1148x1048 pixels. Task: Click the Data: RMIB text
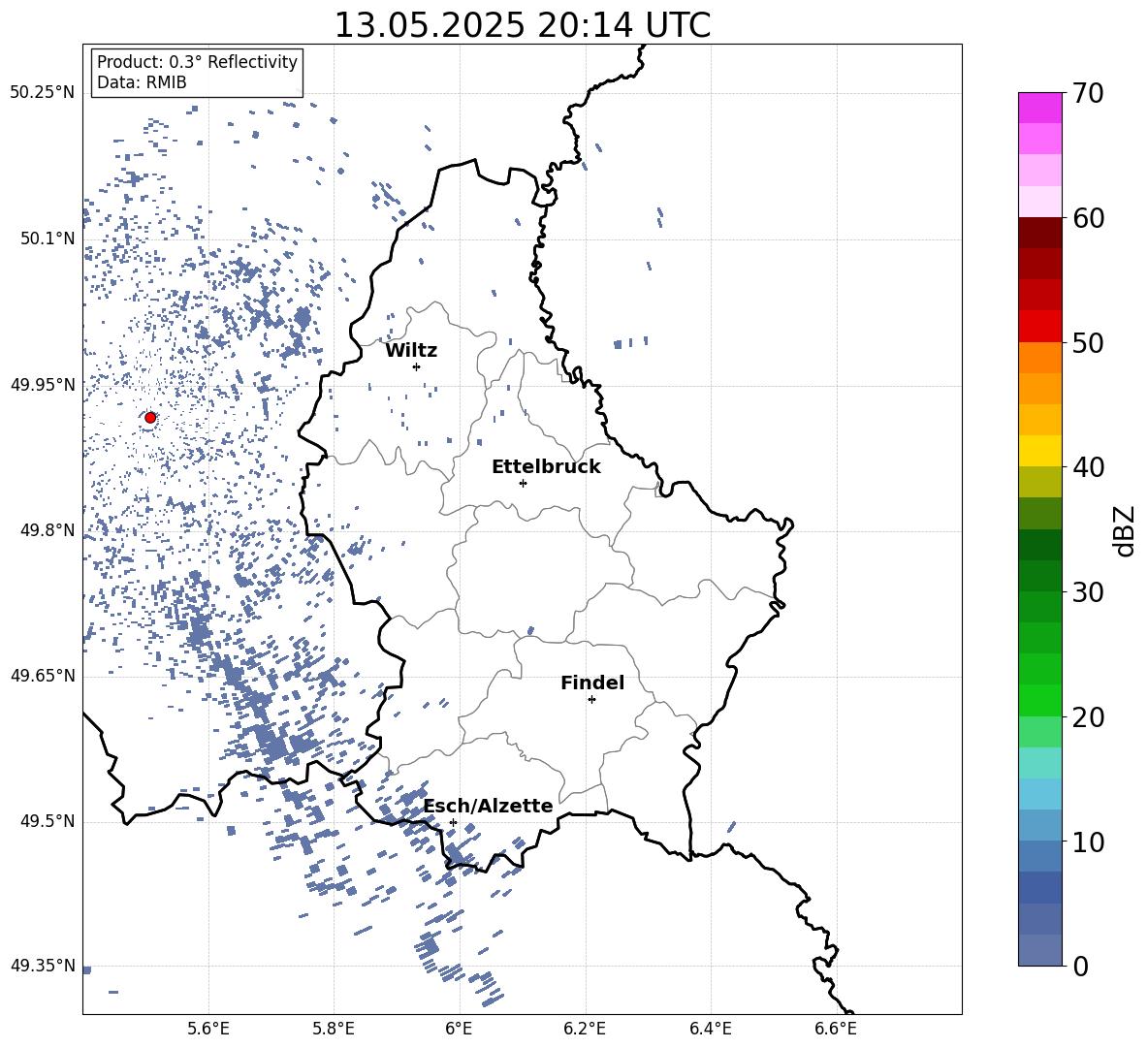(142, 82)
